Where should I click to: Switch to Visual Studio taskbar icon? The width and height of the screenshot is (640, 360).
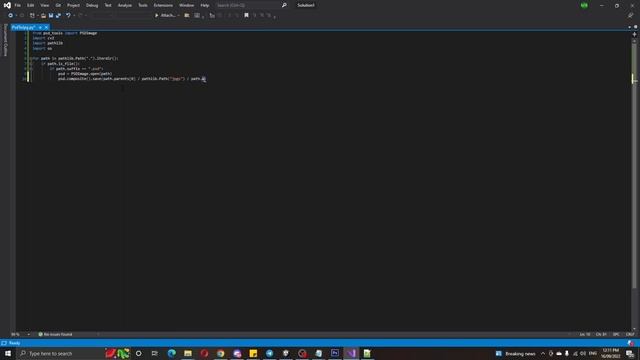click(x=351, y=353)
